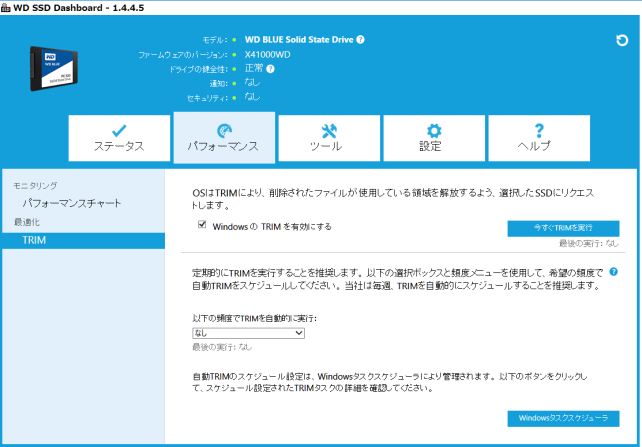
Task: Open model help question mark icon
Action: click(360, 40)
